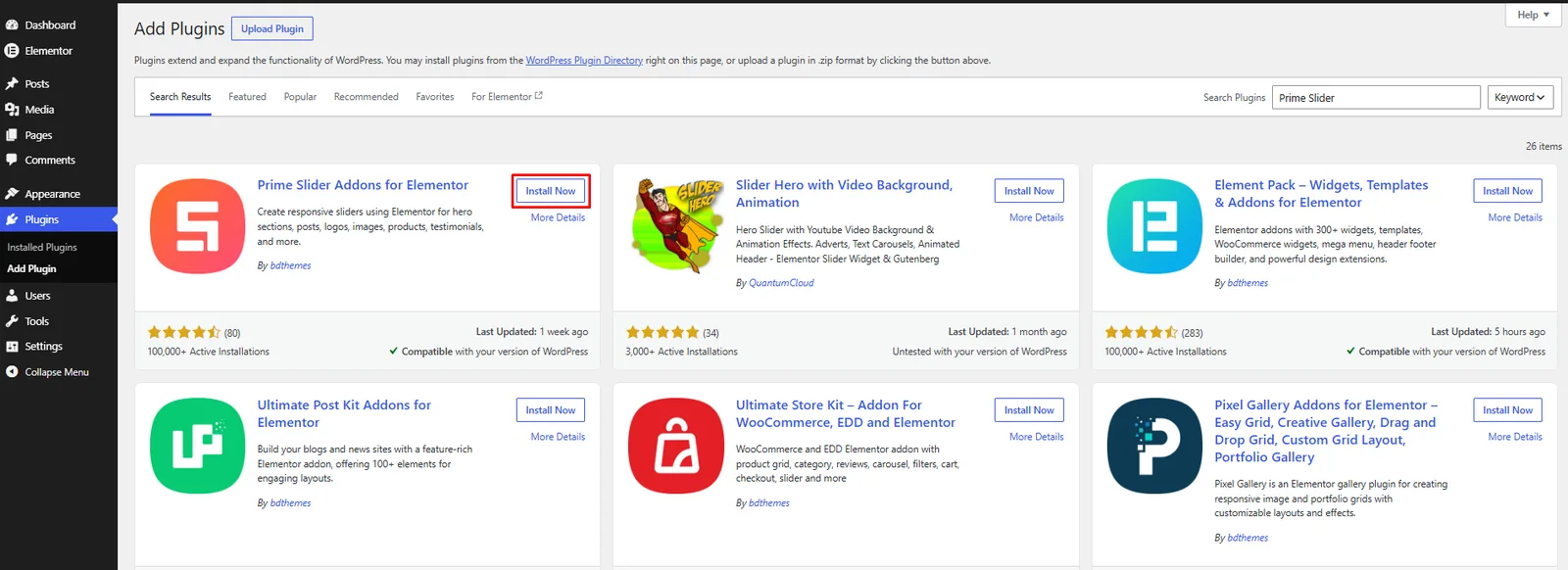Click the Prime Slider Addons plugin logo
Viewport: 1568px width, 570px height.
pos(197,226)
